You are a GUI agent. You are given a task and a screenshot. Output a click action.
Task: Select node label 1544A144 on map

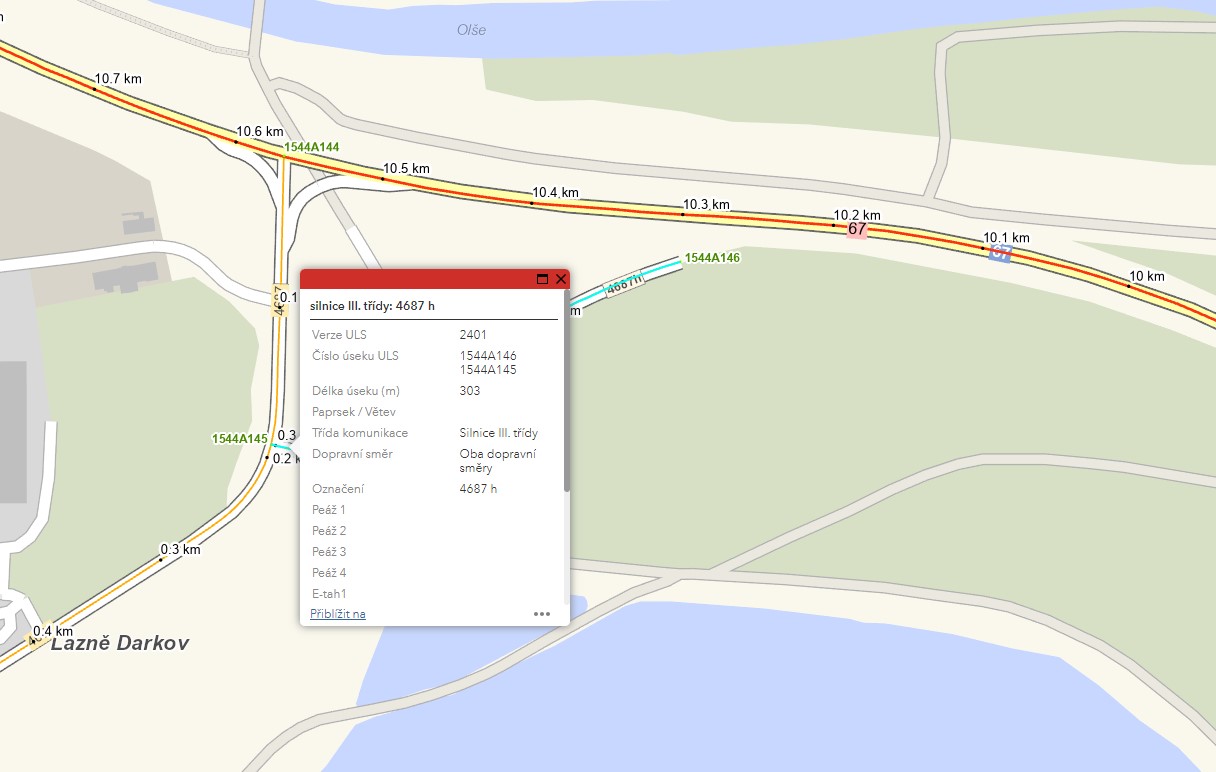(x=311, y=147)
